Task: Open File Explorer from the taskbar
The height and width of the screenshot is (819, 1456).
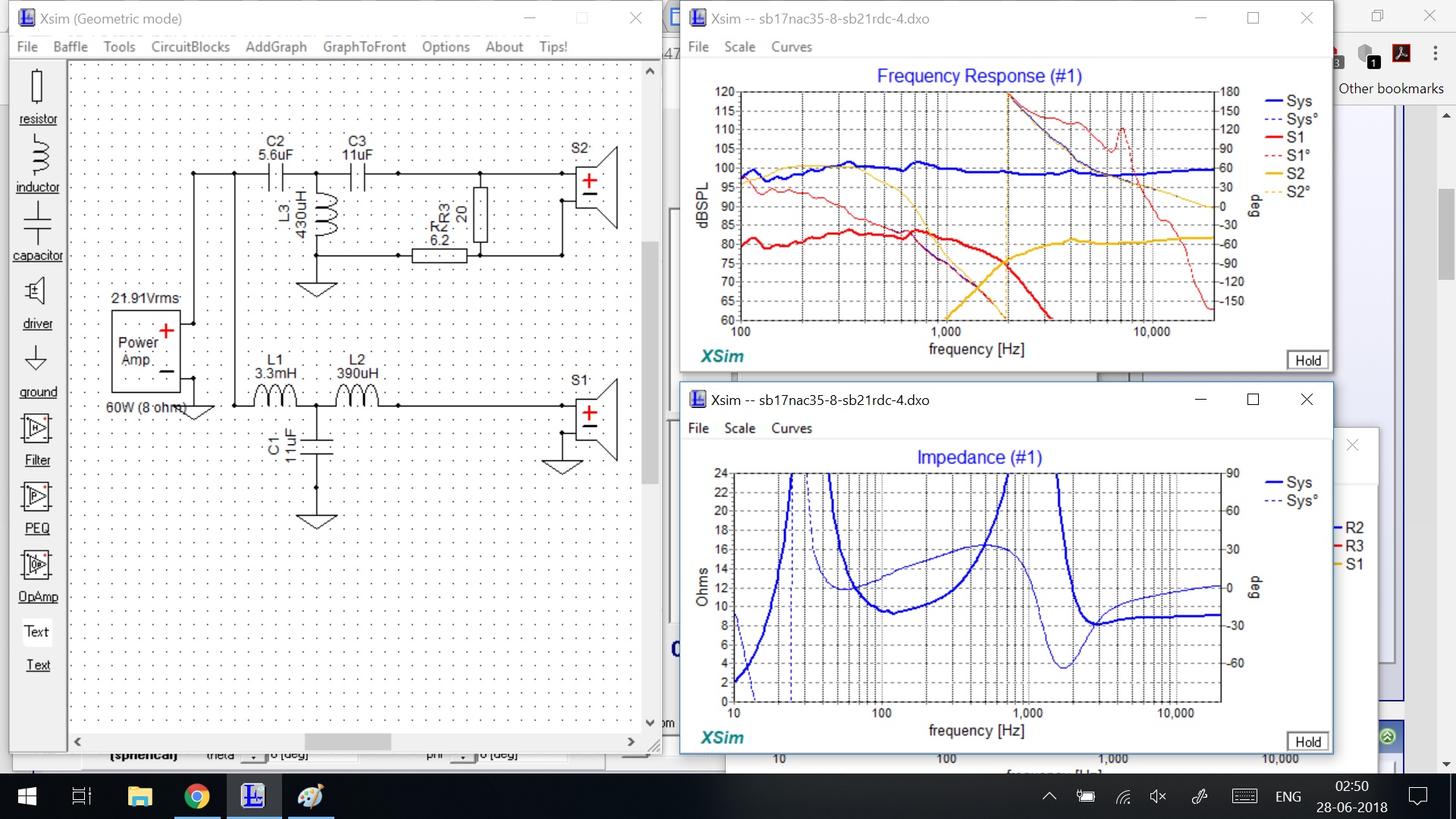Action: coord(140,796)
